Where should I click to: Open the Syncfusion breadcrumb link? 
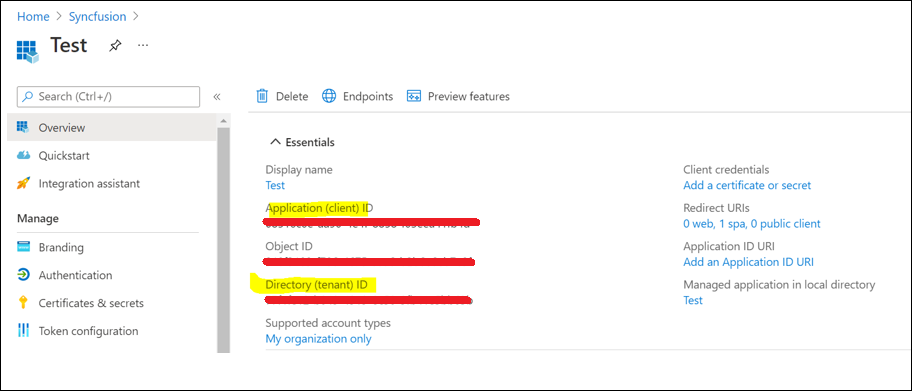point(98,16)
